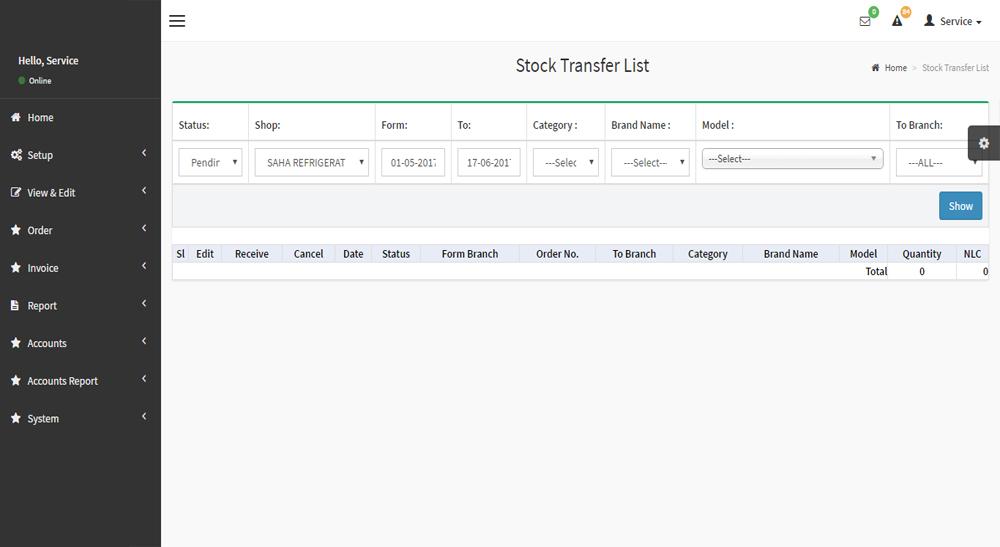Expand the Invoice sidebar menu
1000x547 pixels.
(80, 268)
